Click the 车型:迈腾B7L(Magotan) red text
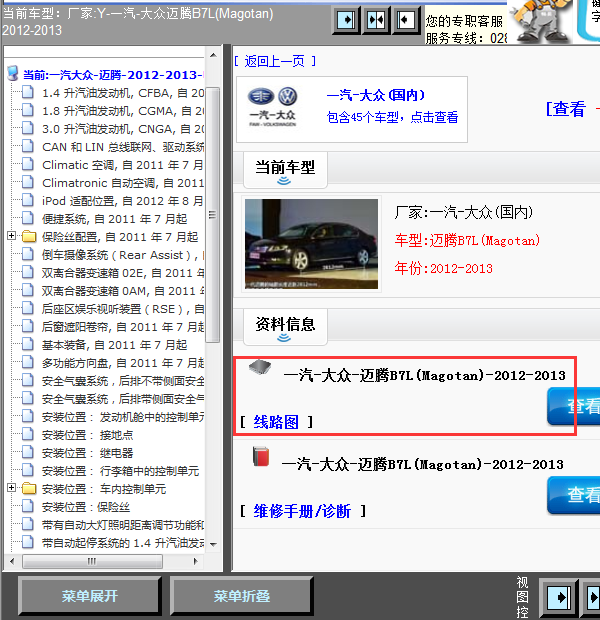600x620 pixels. (467, 240)
